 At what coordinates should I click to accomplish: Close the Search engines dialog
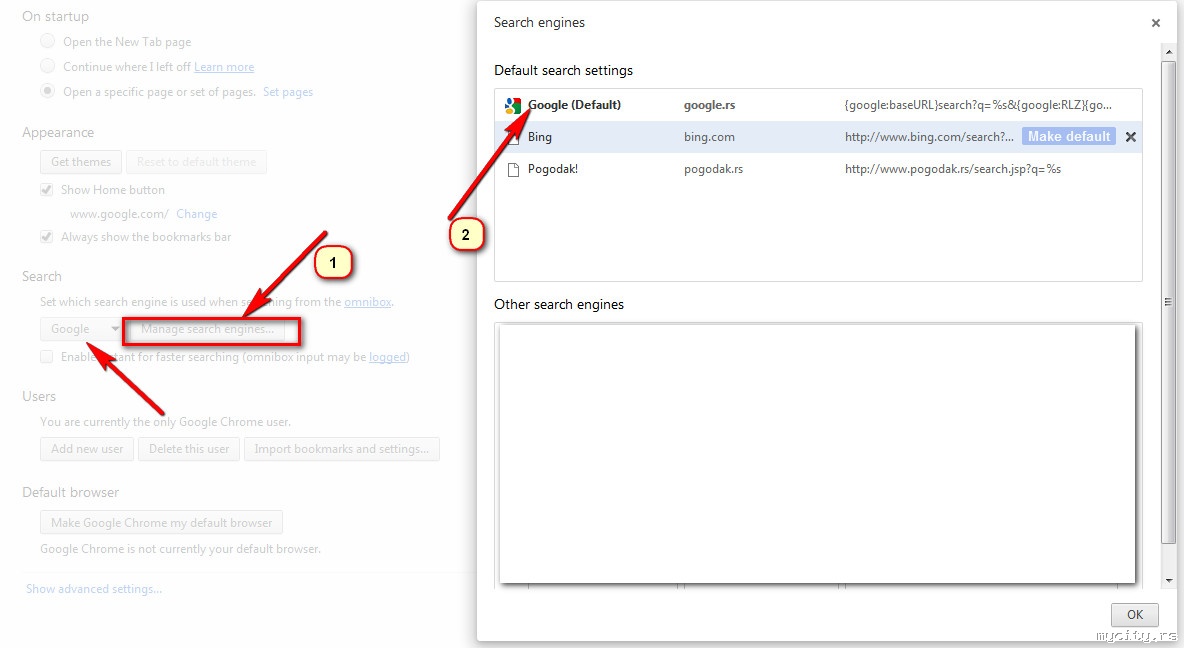(x=1155, y=23)
